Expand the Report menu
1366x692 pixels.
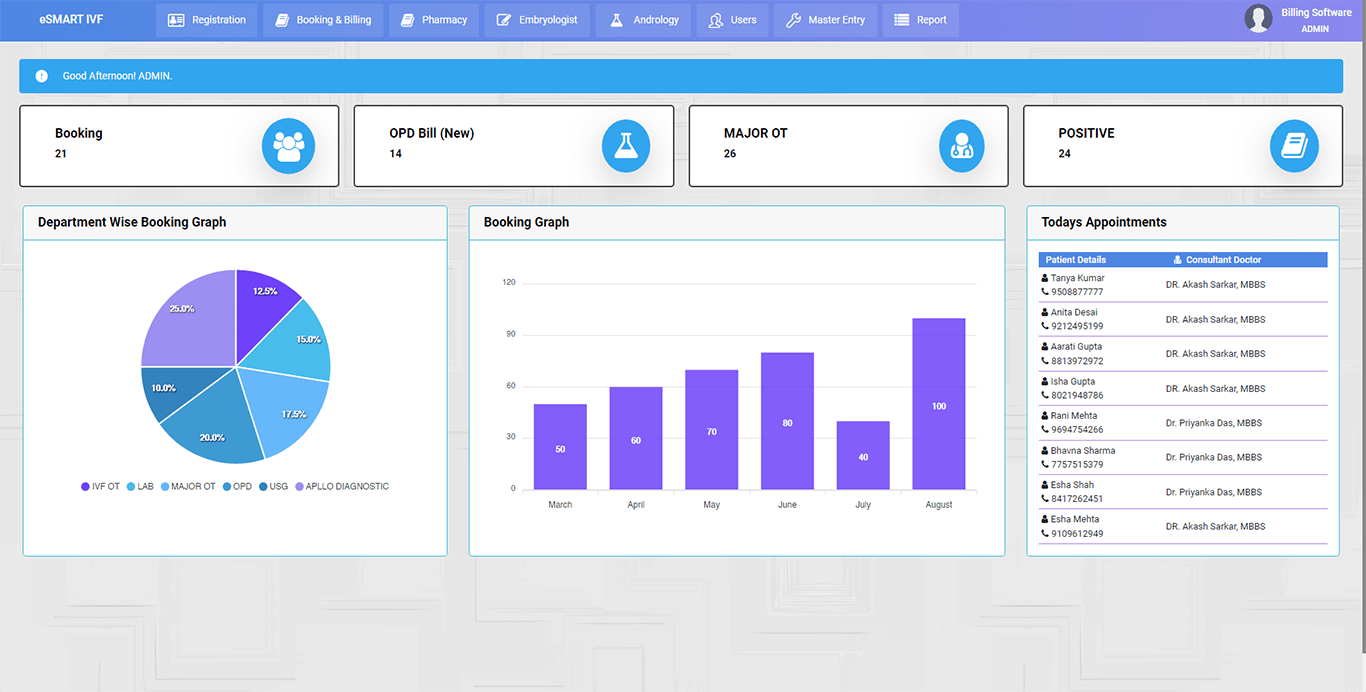[x=920, y=20]
